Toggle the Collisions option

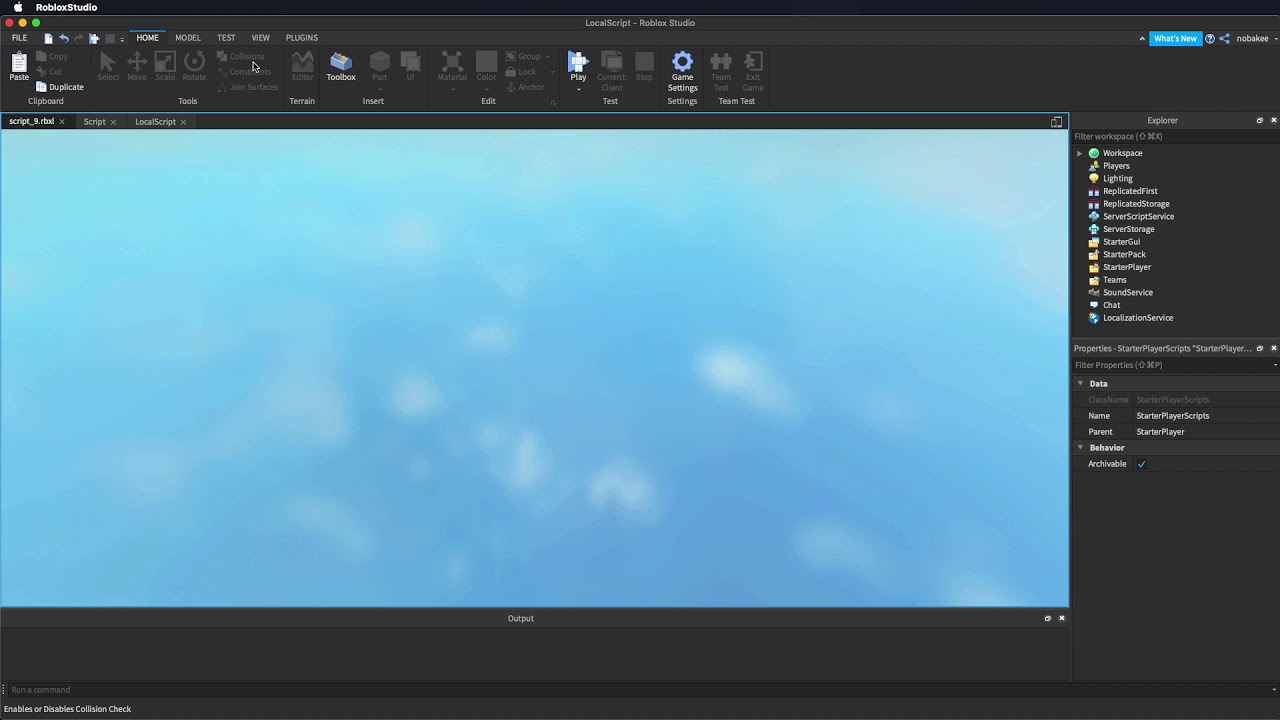(240, 57)
